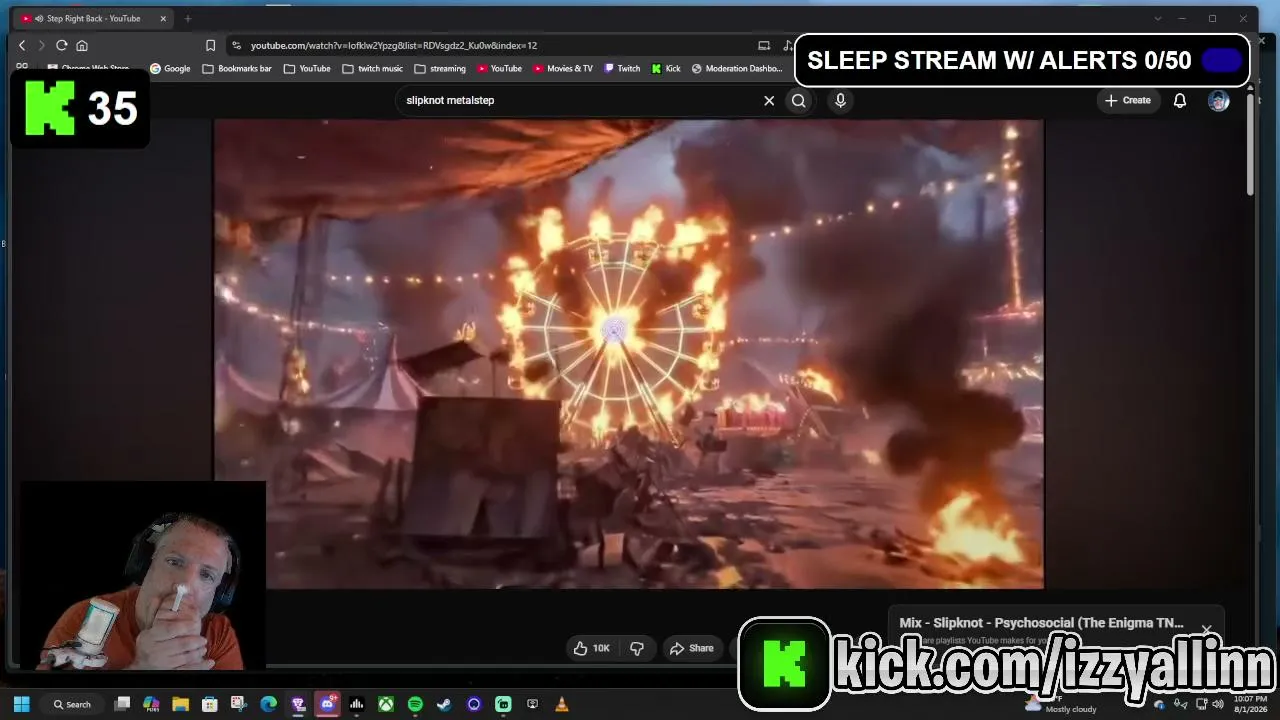1280x720 pixels.
Task: Click the YouTube search box
Action: 580,100
